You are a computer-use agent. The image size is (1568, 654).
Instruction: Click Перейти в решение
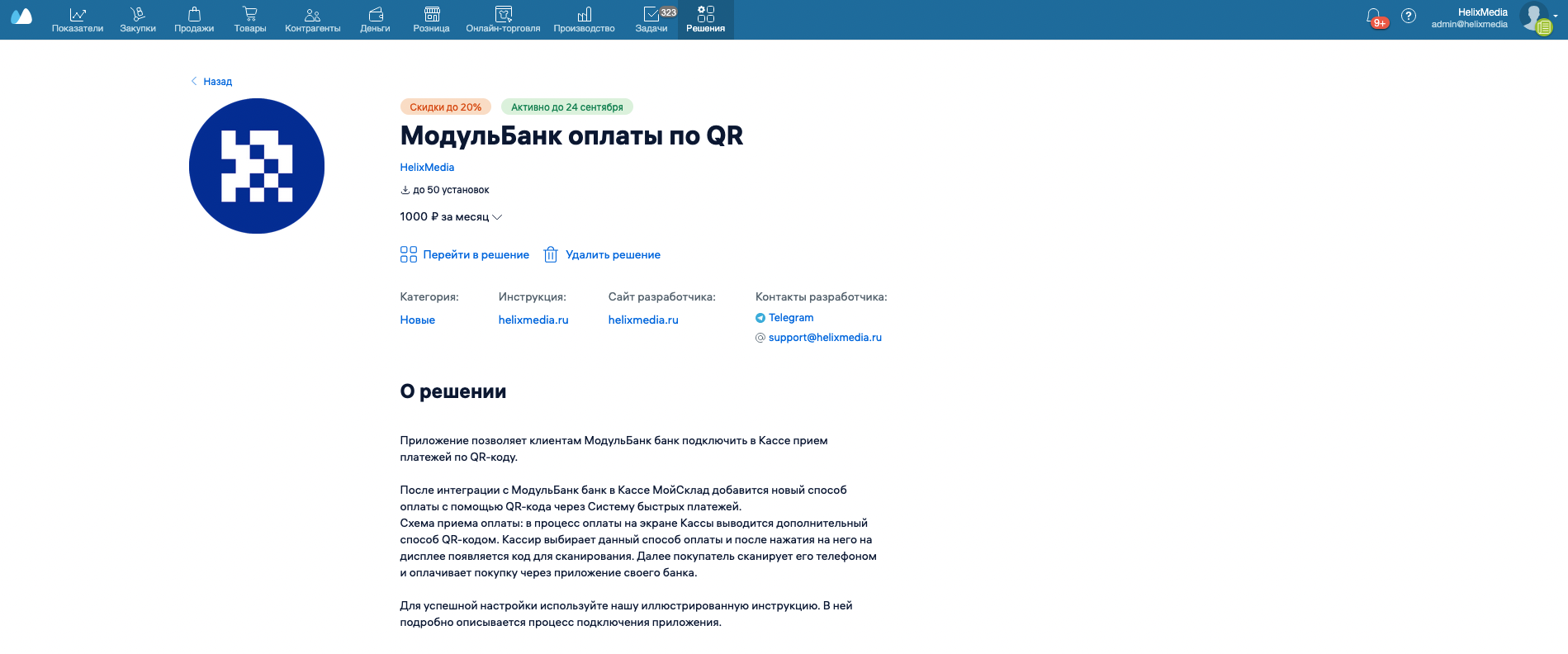[x=465, y=254]
